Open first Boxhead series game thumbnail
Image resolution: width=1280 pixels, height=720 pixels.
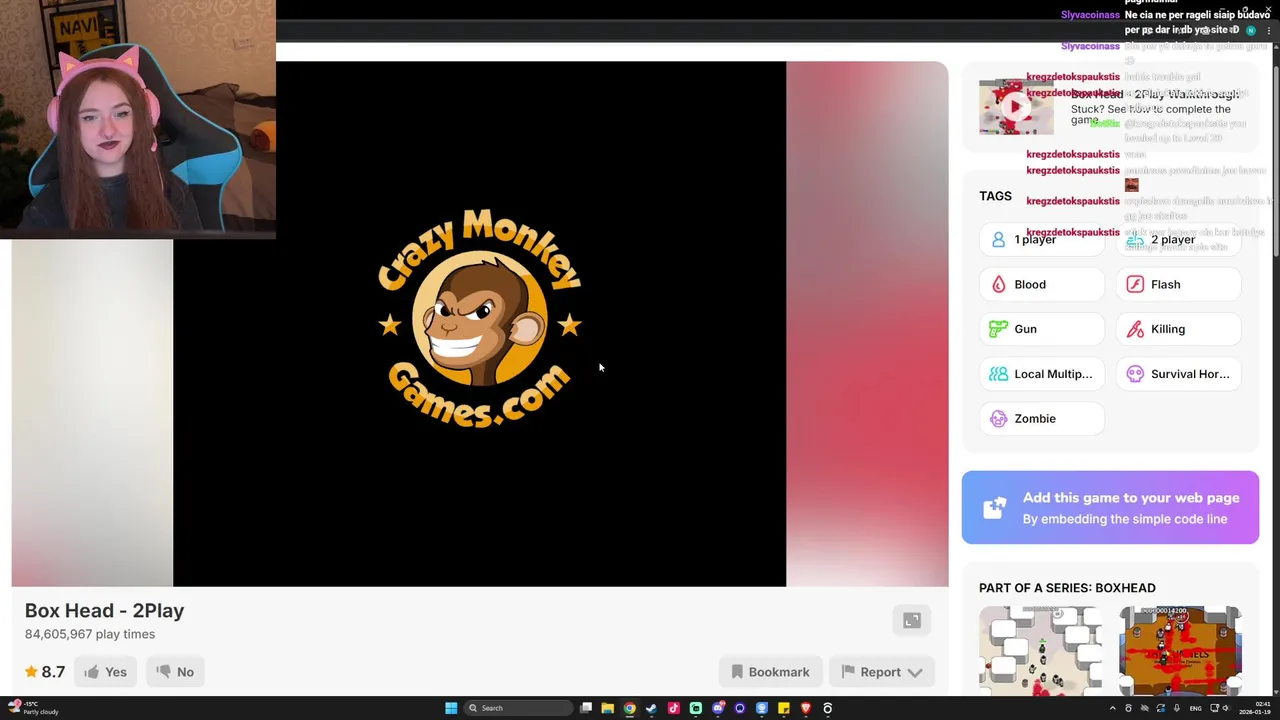tap(1040, 650)
